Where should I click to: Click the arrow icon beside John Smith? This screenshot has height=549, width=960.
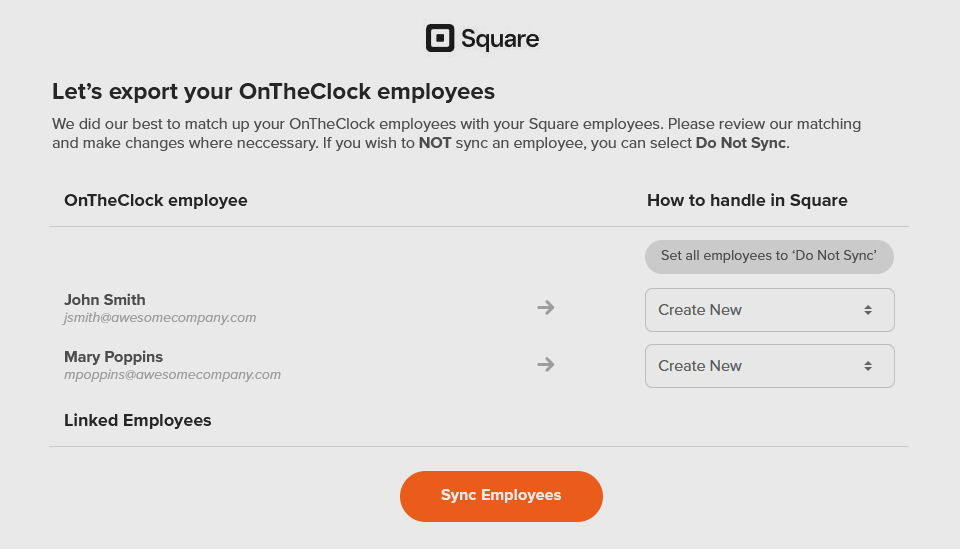[545, 307]
